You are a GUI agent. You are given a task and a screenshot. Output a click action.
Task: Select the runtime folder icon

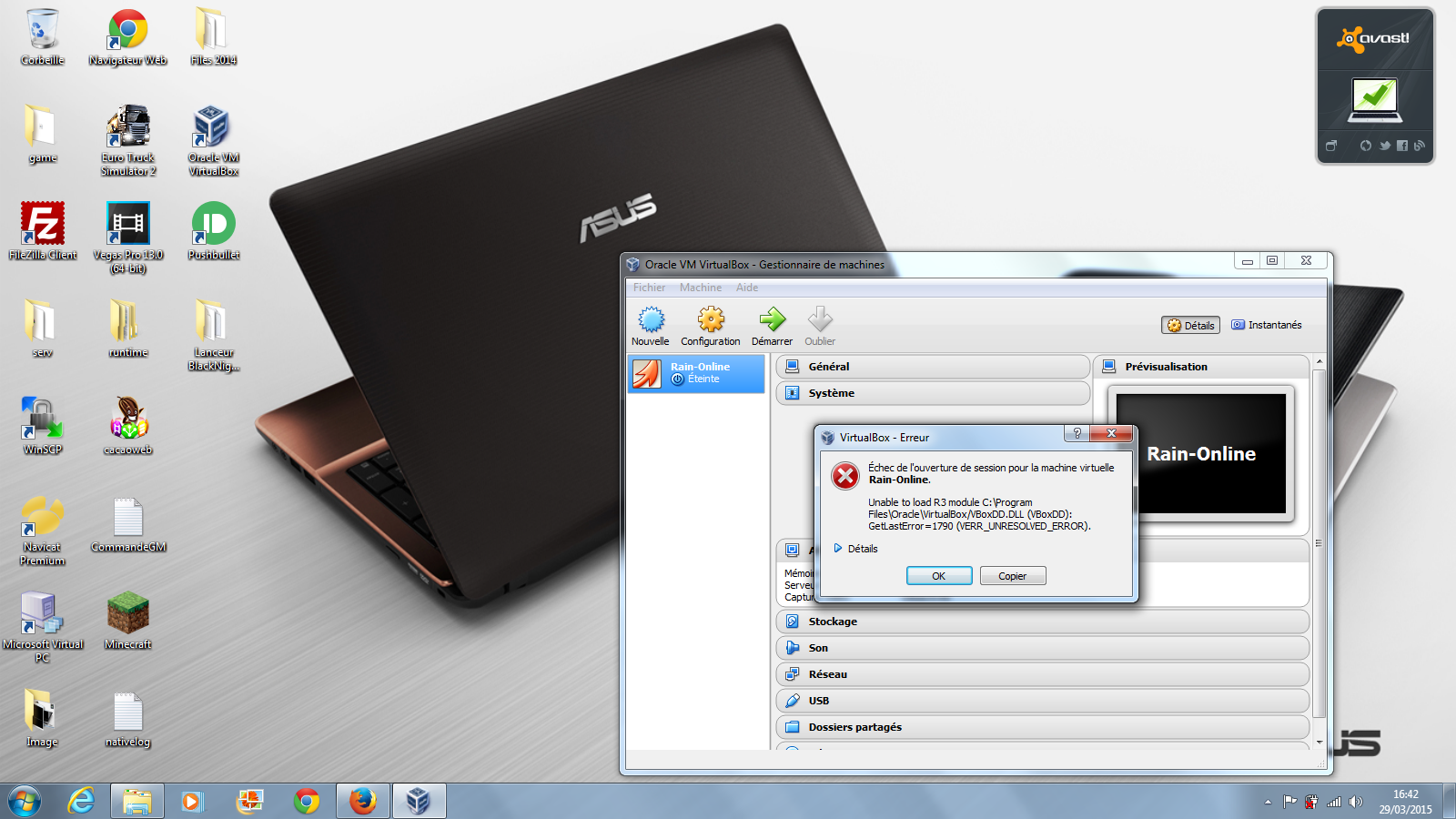(128, 329)
